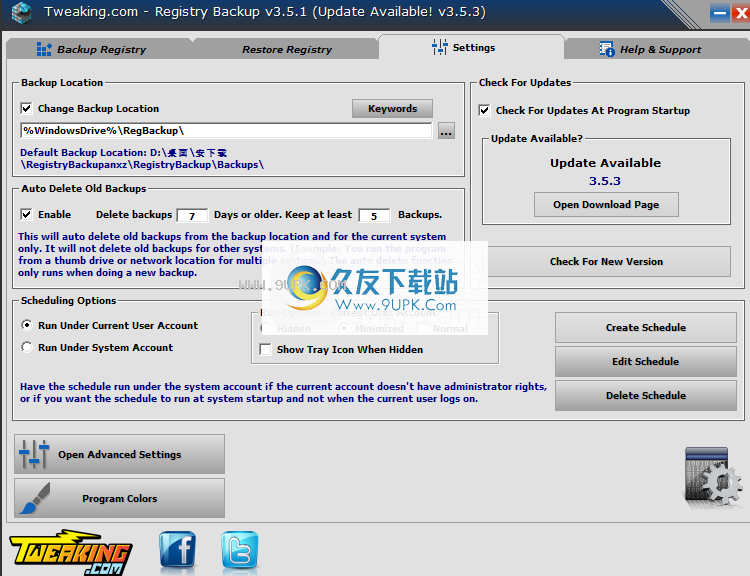Open the Backup Registry tab
Viewport: 750px width, 576px height.
[x=98, y=49]
